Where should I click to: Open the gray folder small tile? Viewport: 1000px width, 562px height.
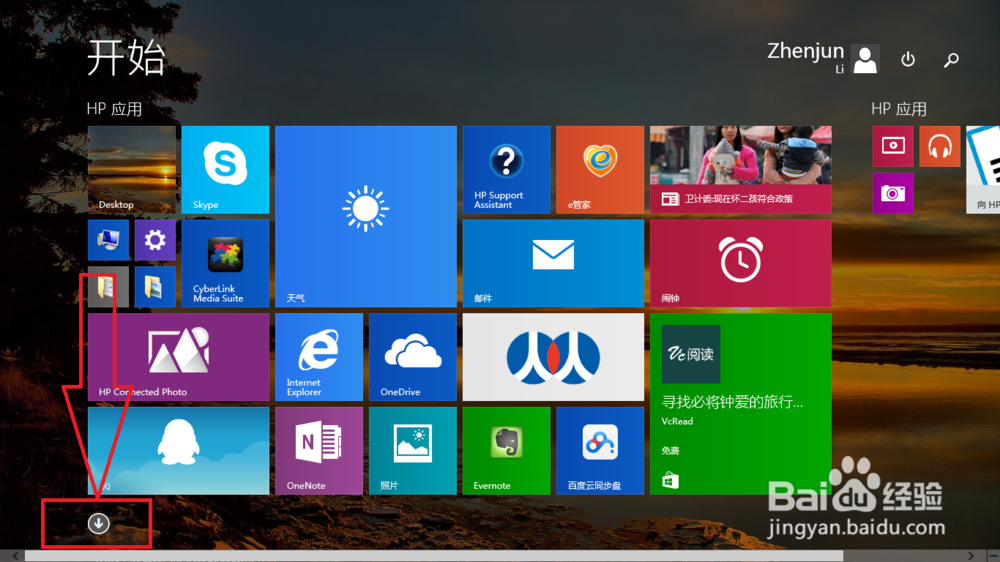(x=108, y=287)
